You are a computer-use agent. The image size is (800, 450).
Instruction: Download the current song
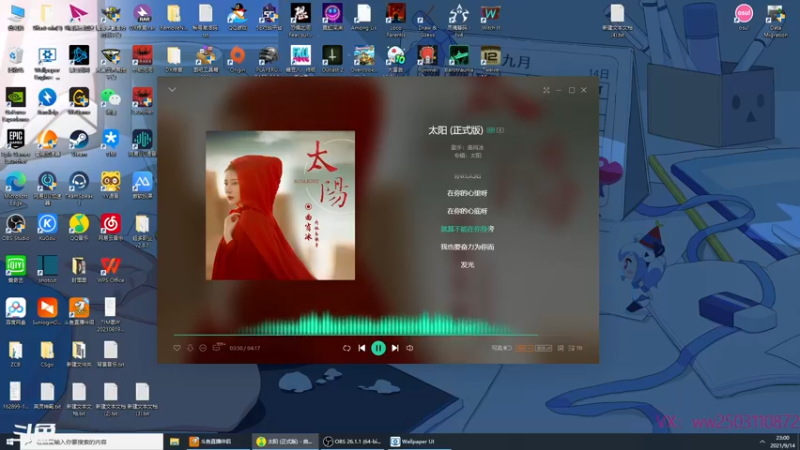pos(190,348)
